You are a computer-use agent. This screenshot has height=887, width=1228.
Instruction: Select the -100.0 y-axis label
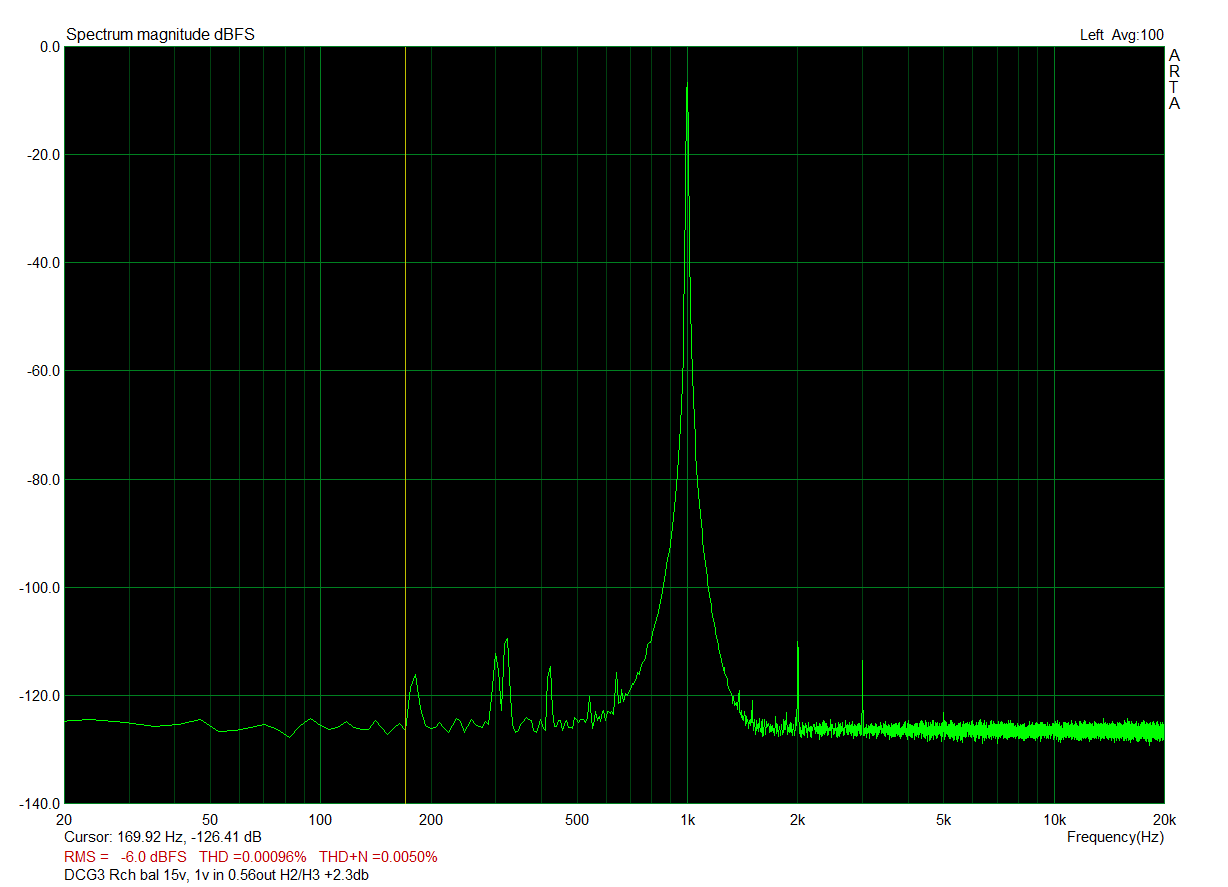tap(39, 588)
